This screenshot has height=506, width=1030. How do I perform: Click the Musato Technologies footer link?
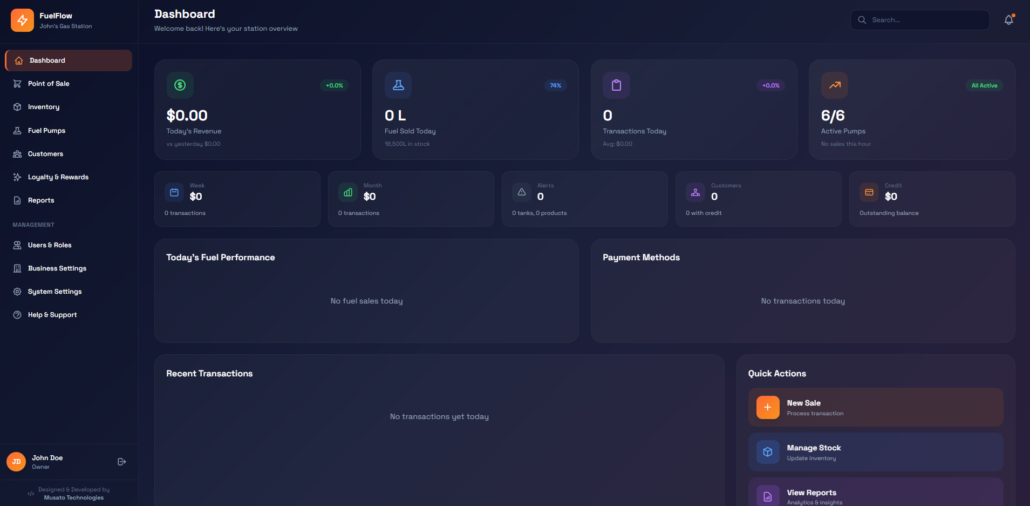(x=74, y=497)
